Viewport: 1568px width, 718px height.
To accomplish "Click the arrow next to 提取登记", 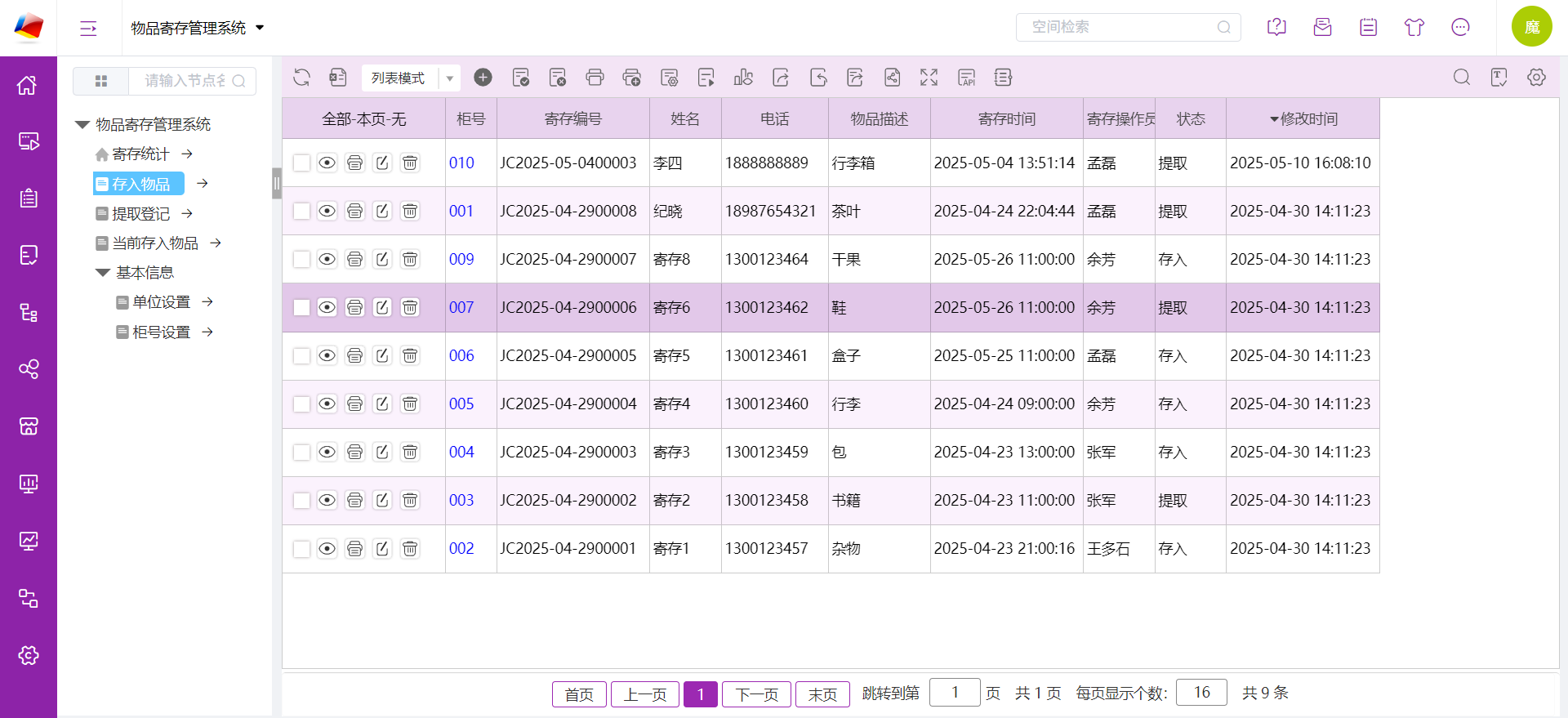I will (187, 213).
